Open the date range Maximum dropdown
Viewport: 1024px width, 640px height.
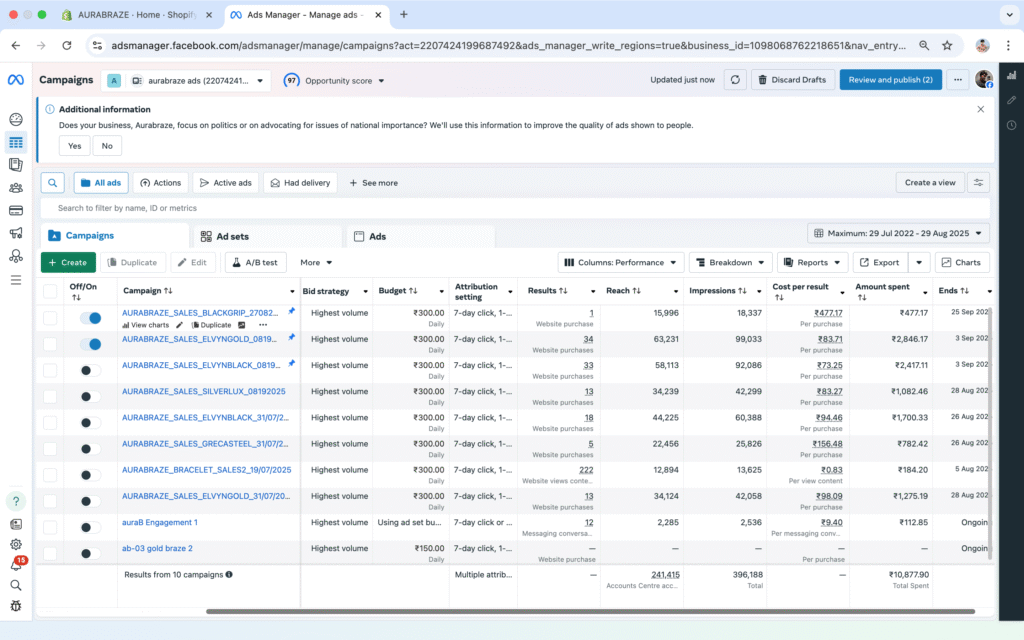(x=898, y=233)
